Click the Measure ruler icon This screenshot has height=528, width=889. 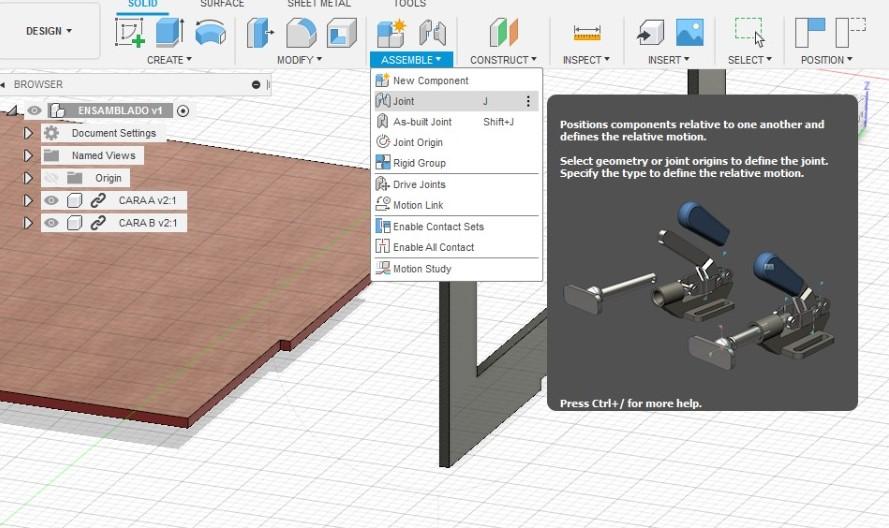(x=587, y=33)
